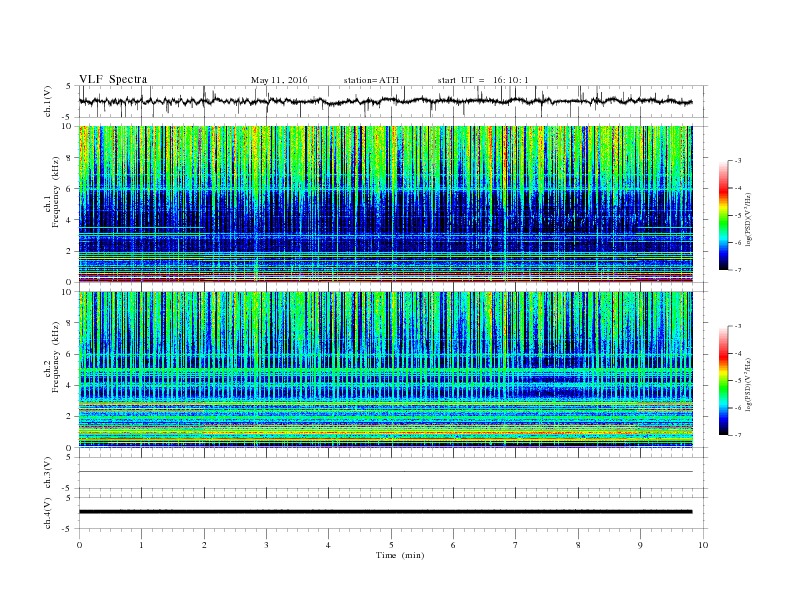Click time axis tick label '7'

click(x=516, y=545)
